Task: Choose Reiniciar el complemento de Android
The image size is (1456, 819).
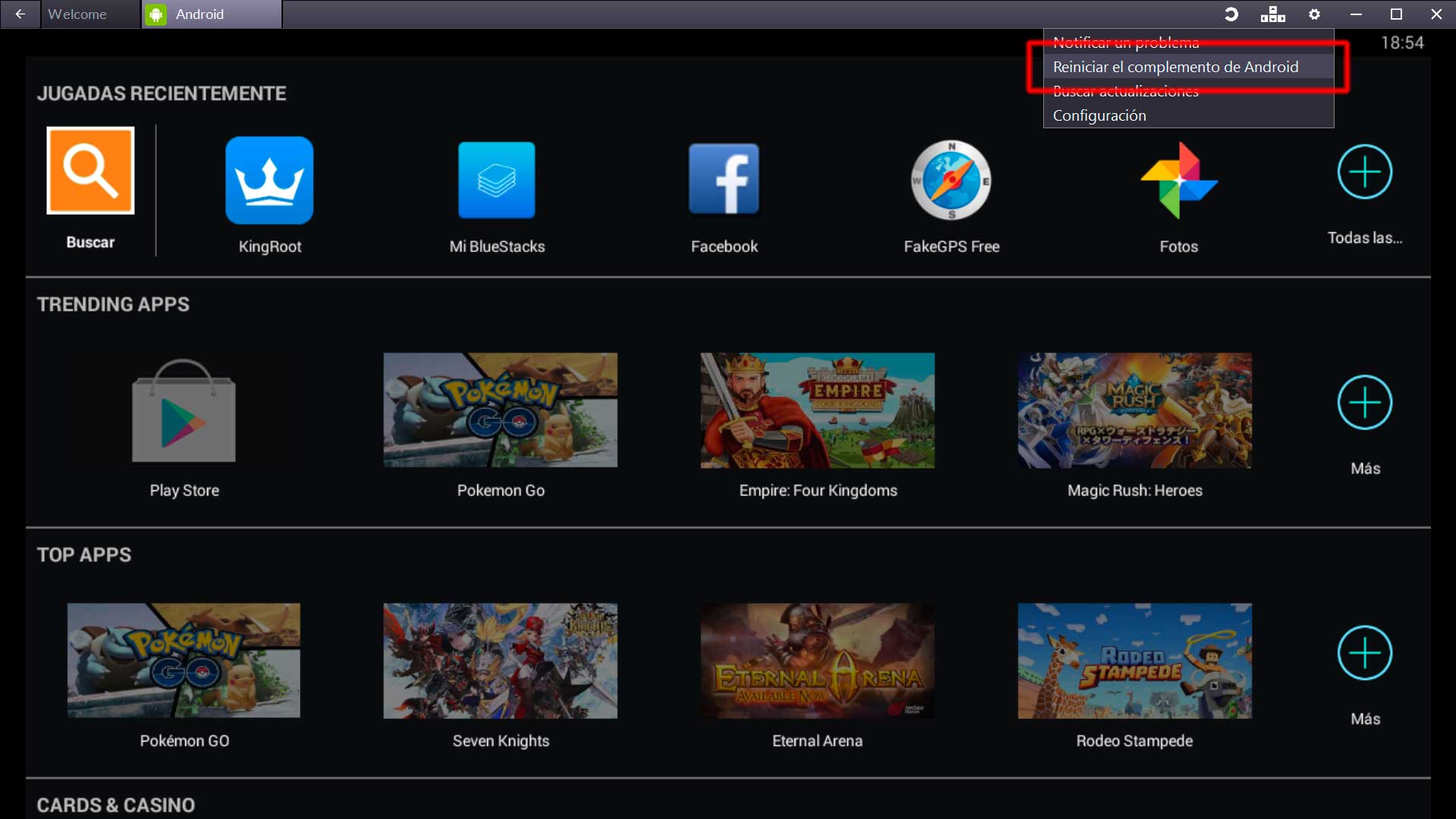Action: pos(1189,67)
